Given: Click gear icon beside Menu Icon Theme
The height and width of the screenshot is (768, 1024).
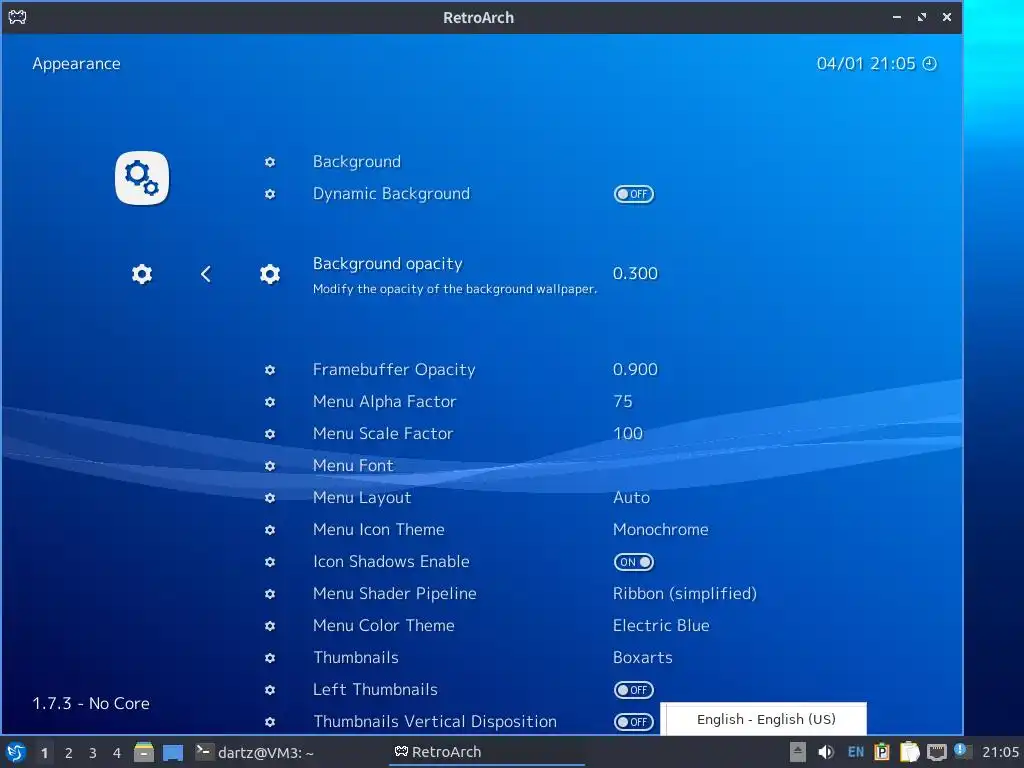Looking at the screenshot, I should (x=270, y=530).
